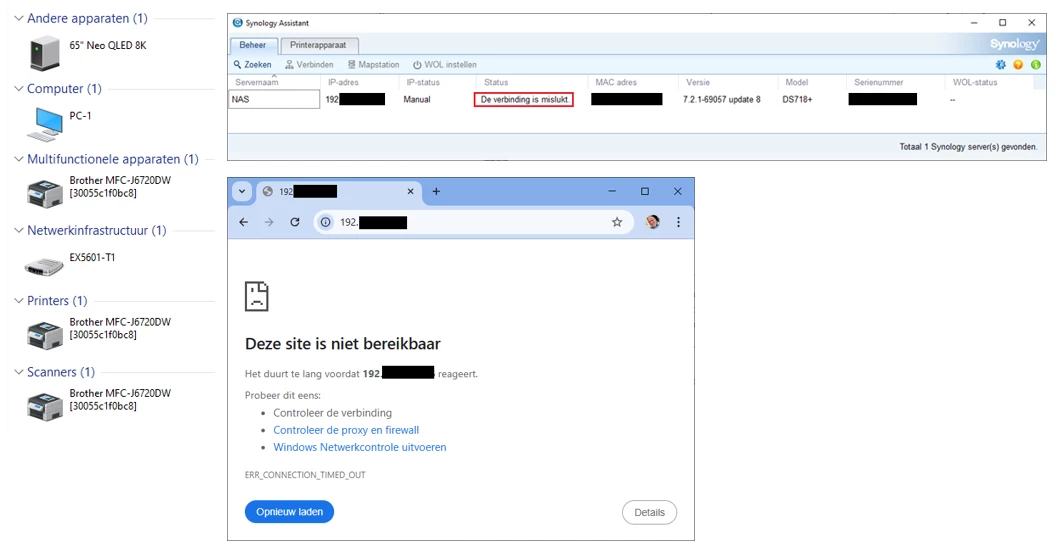Open the Printerapparaat tab

pyautogui.click(x=318, y=45)
